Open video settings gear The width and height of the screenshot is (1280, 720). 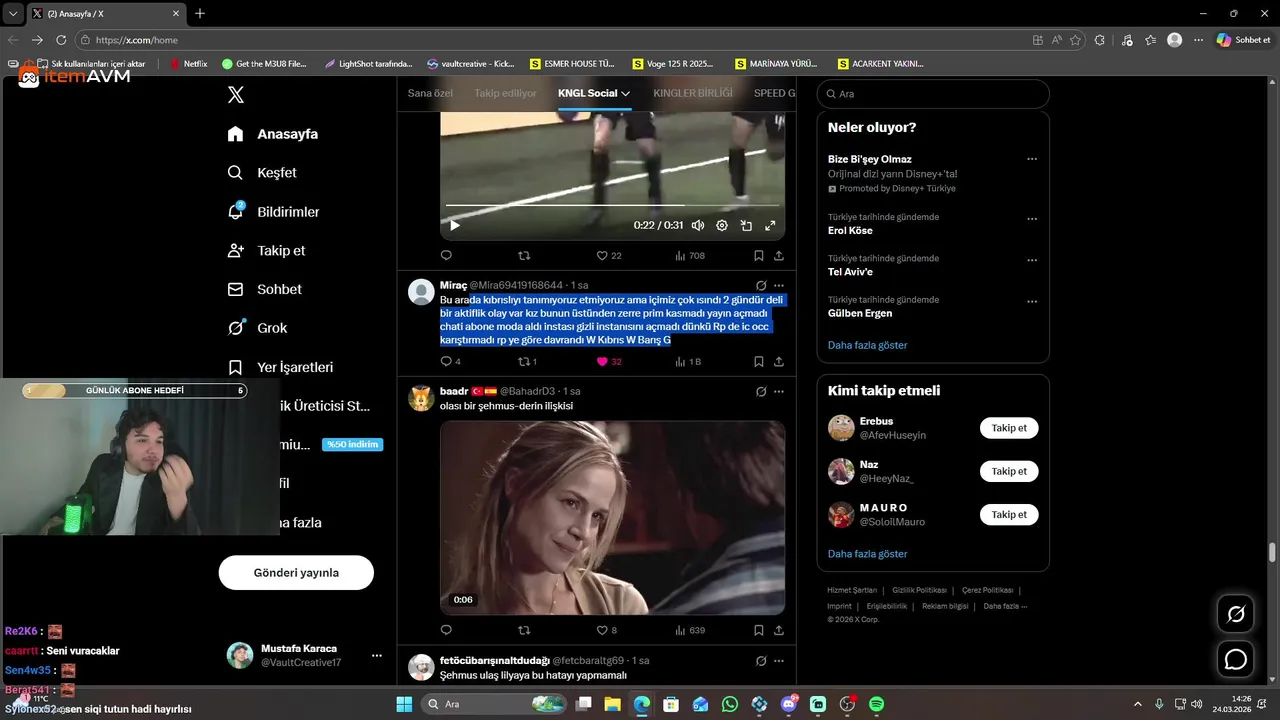(x=722, y=226)
